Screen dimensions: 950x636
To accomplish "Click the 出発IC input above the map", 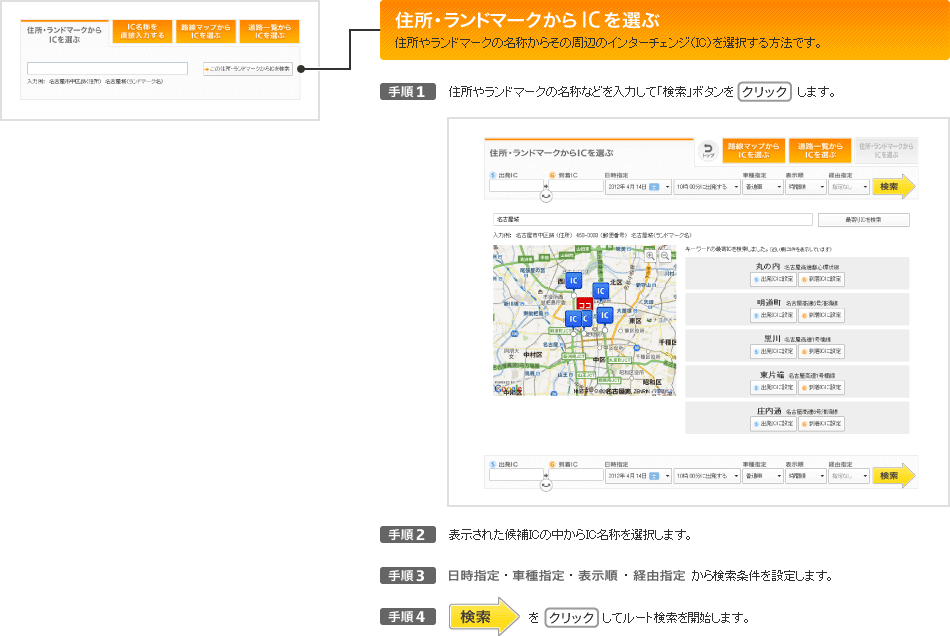I will click(x=516, y=186).
